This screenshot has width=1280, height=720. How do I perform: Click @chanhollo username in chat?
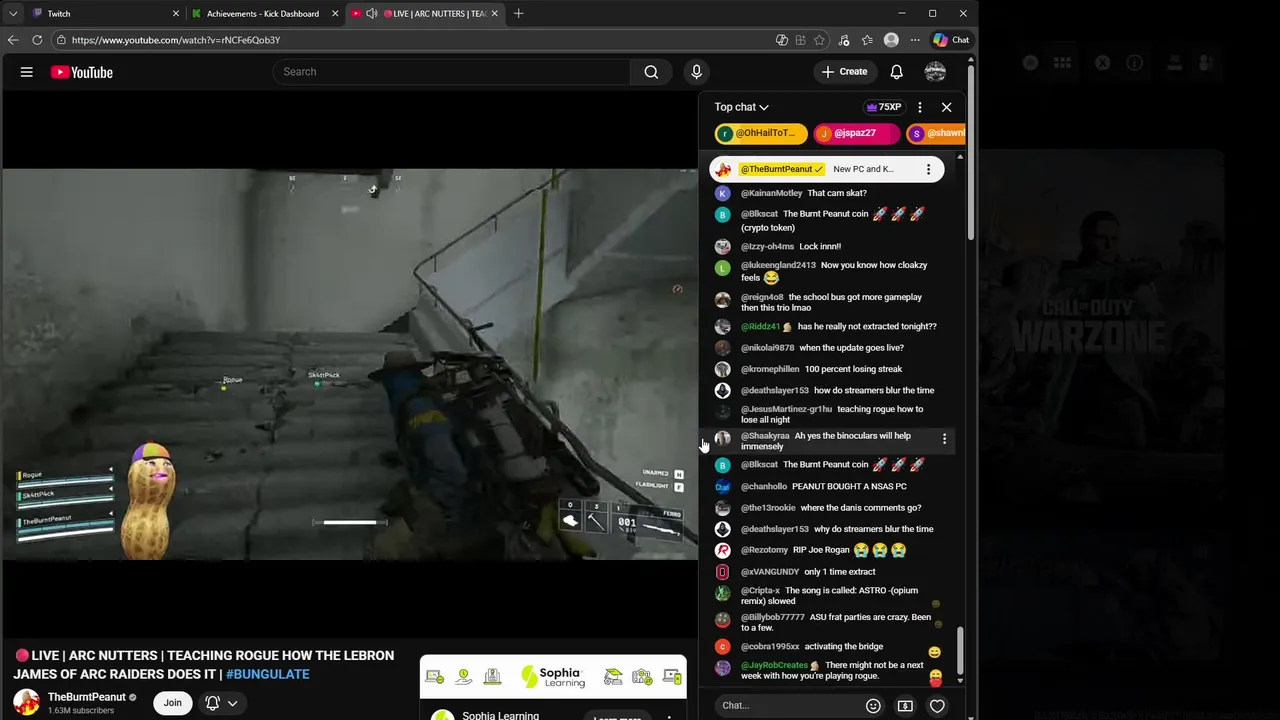[x=764, y=486]
